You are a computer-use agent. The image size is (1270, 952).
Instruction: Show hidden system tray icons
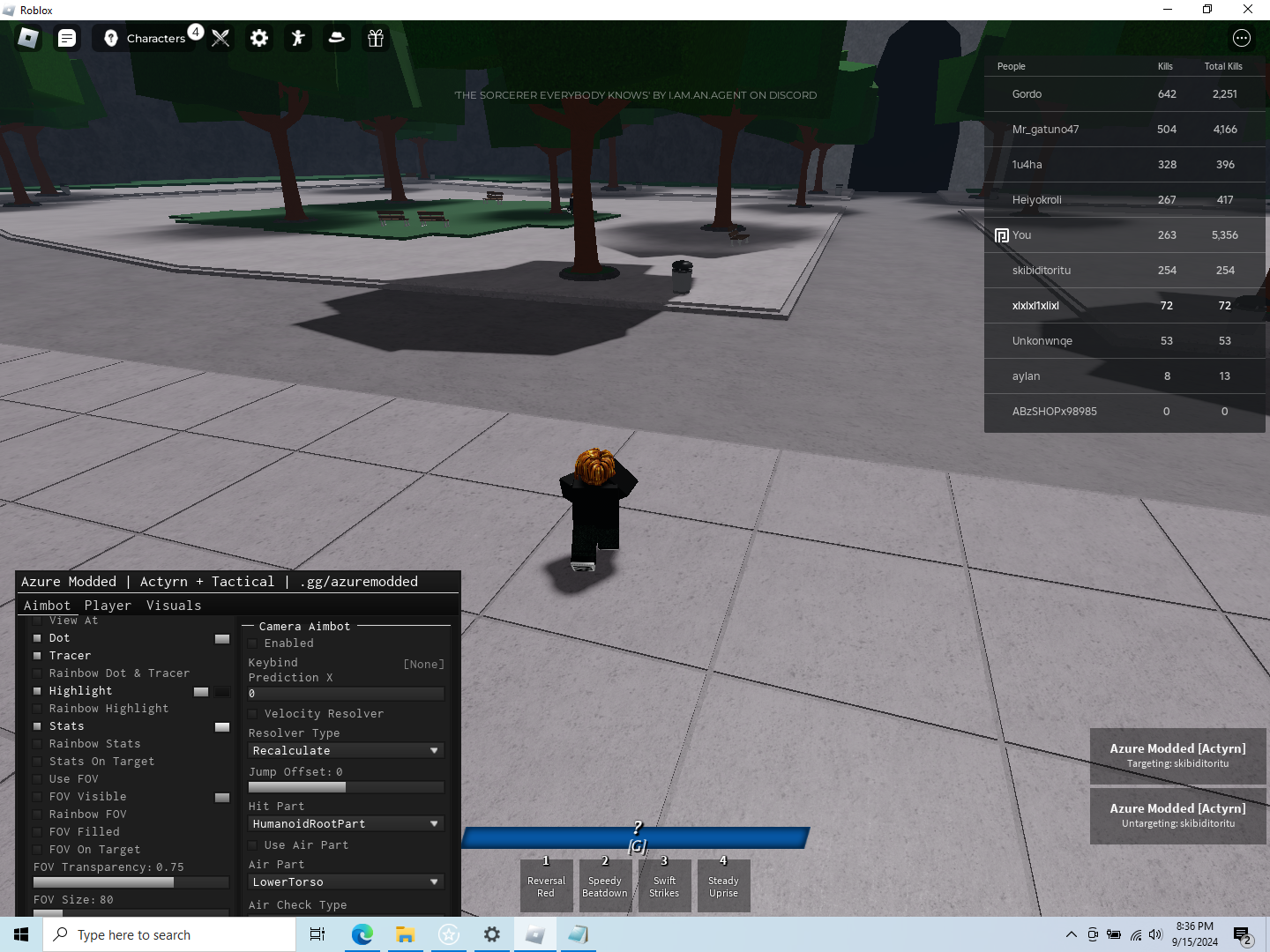1071,934
